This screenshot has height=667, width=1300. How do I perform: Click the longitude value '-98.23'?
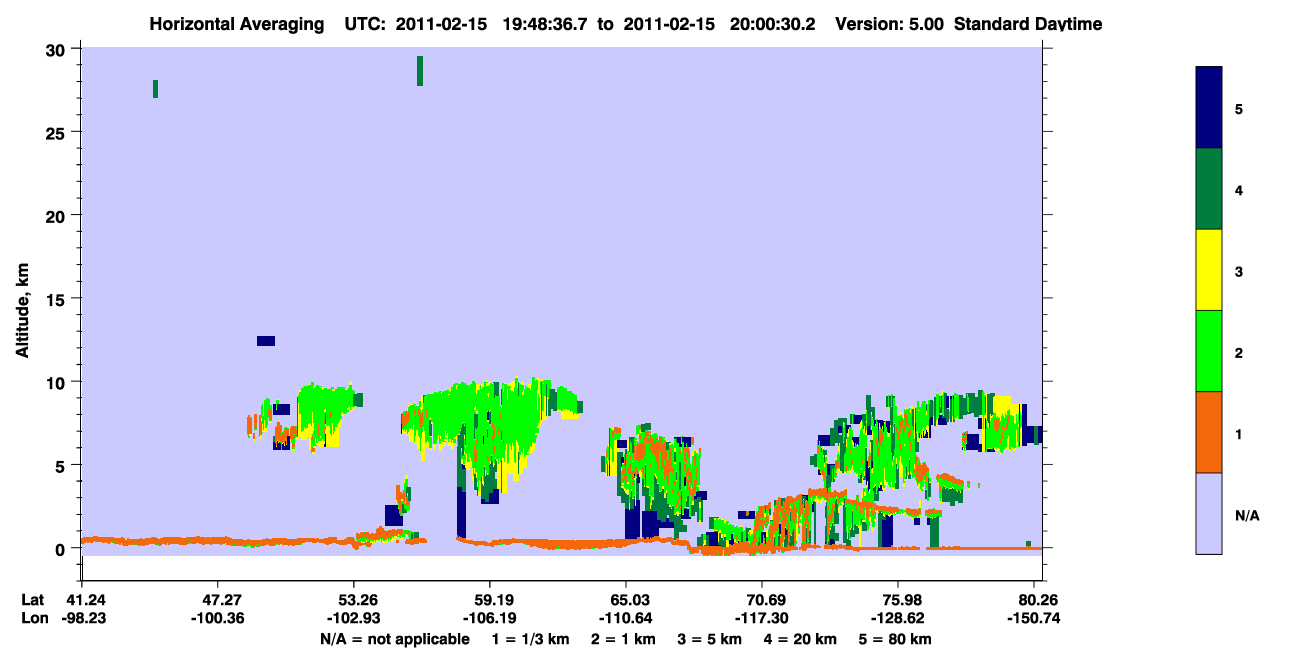82,618
